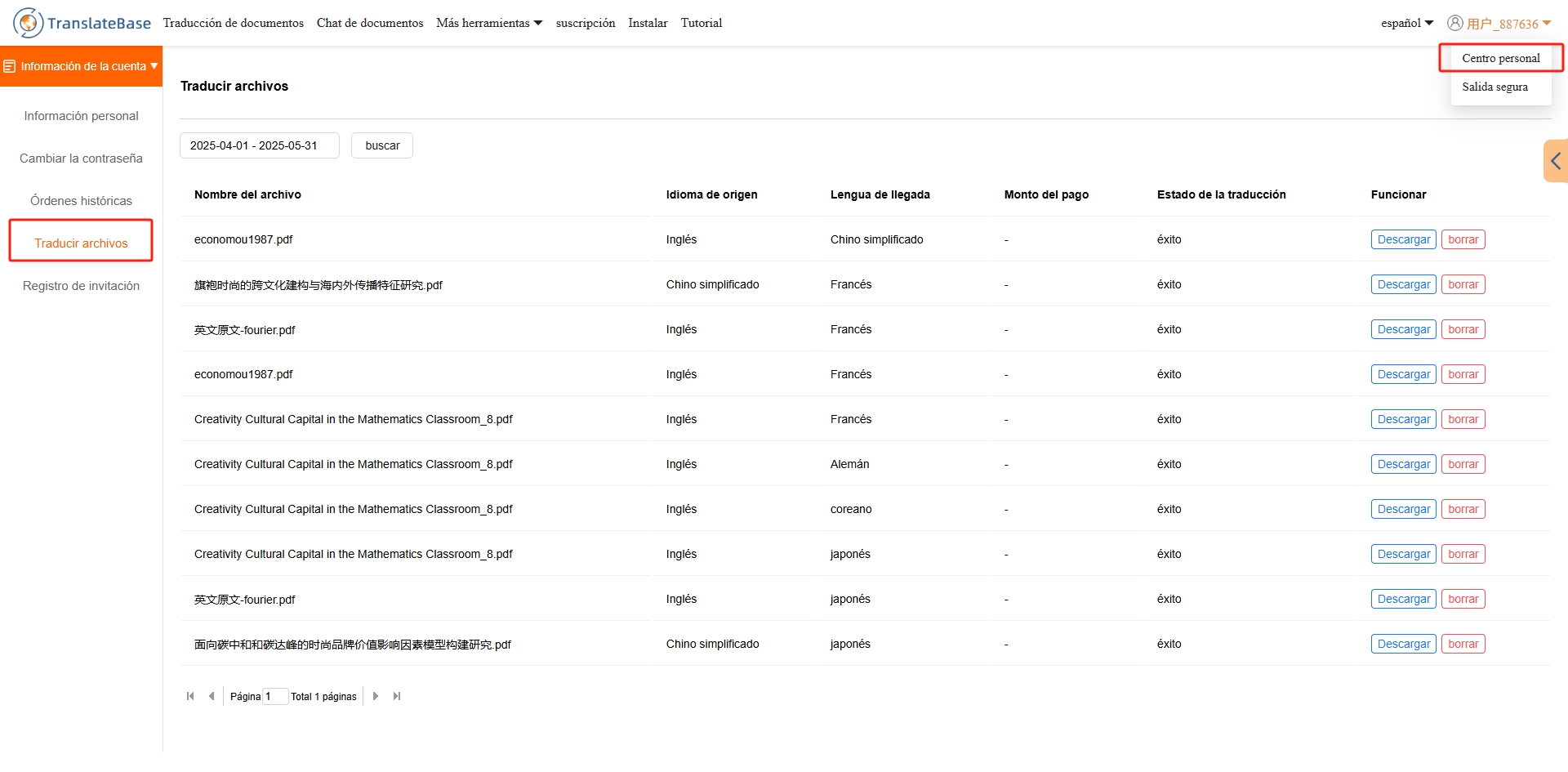
Task: Delete the 面向碳中和 pdf row
Action: click(x=1463, y=644)
